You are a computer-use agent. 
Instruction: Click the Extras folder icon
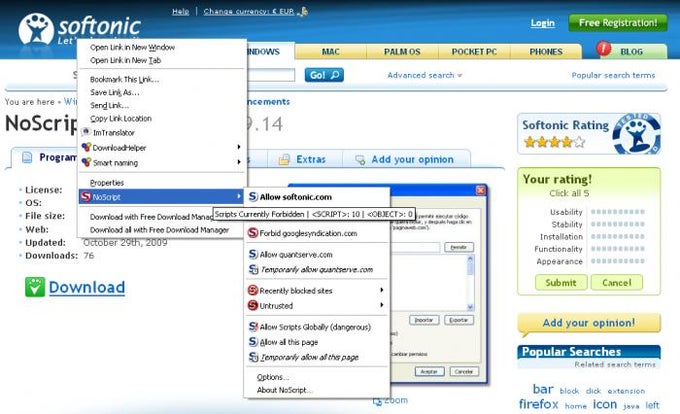(284, 160)
